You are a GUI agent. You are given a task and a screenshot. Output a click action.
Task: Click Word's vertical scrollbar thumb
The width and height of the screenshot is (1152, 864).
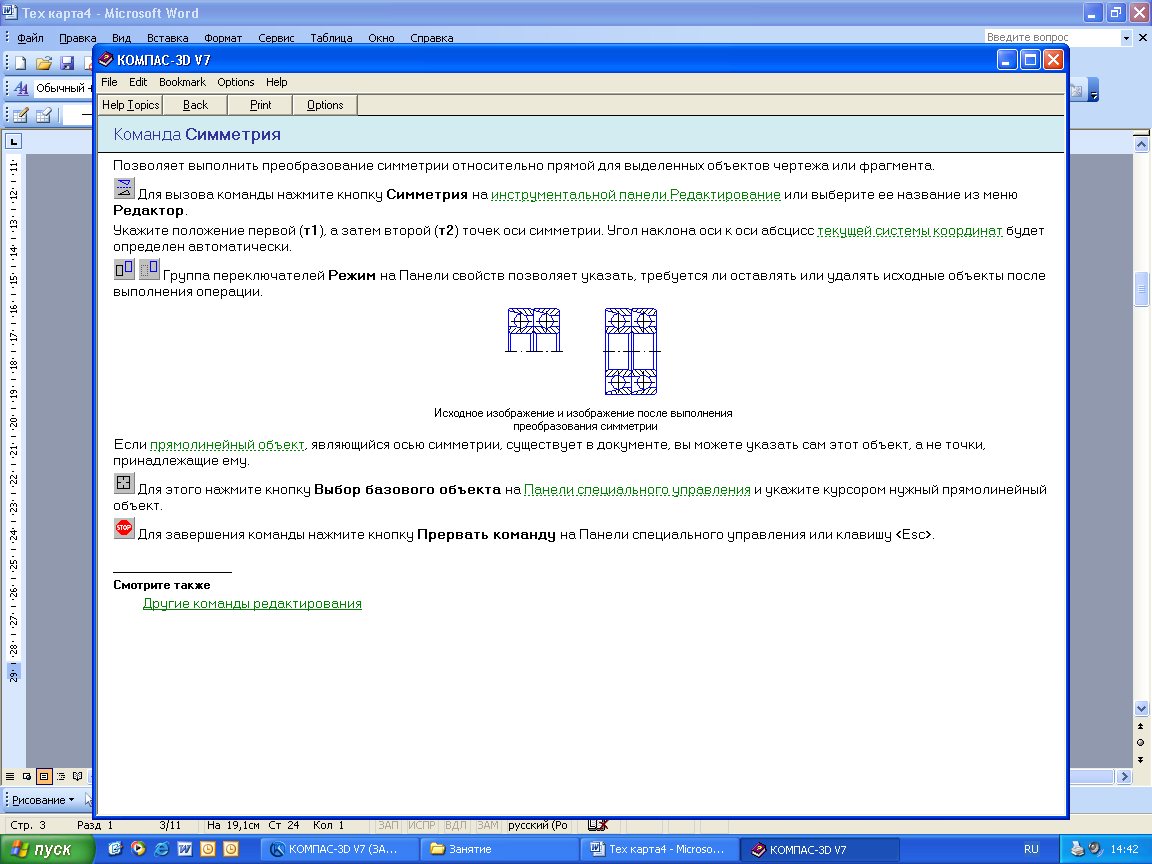tap(1141, 289)
